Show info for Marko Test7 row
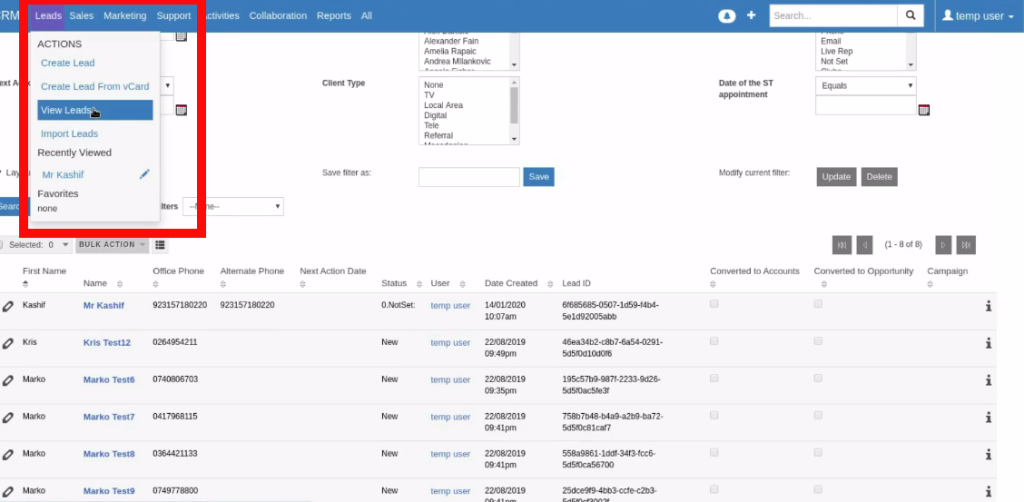This screenshot has width=1024, height=502. click(x=989, y=417)
